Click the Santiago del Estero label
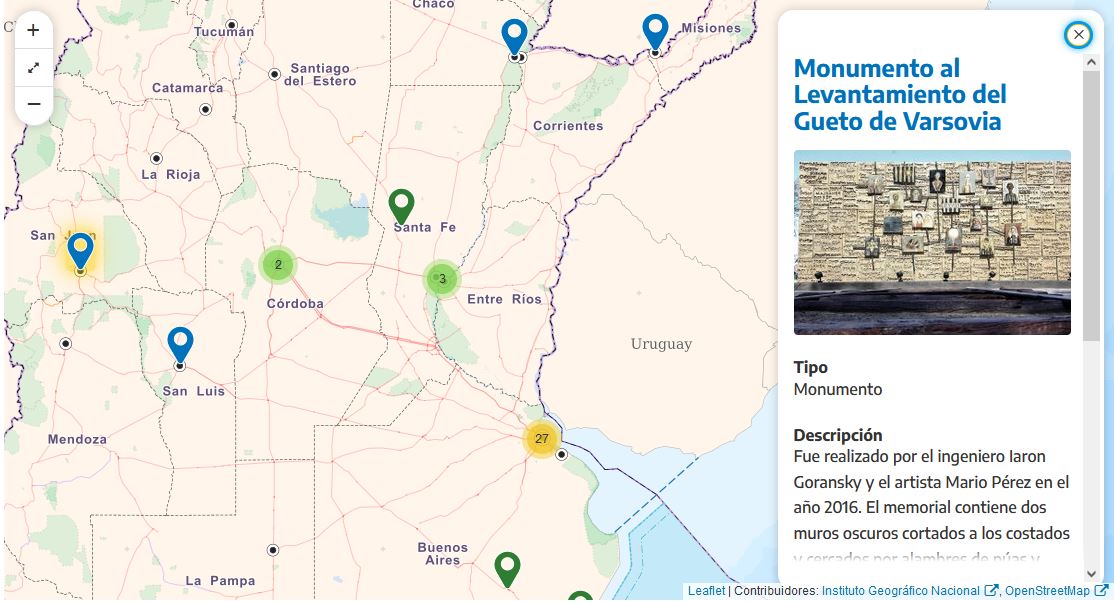 320,75
